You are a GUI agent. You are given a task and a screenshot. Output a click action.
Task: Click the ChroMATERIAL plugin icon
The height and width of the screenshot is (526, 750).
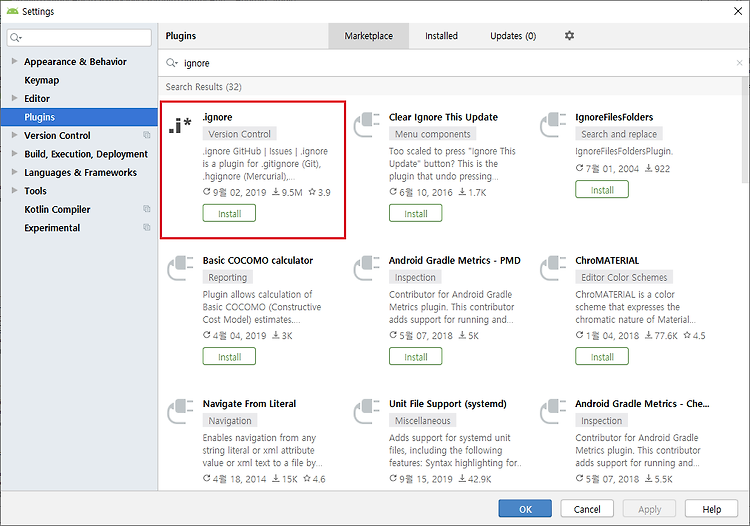click(553, 268)
